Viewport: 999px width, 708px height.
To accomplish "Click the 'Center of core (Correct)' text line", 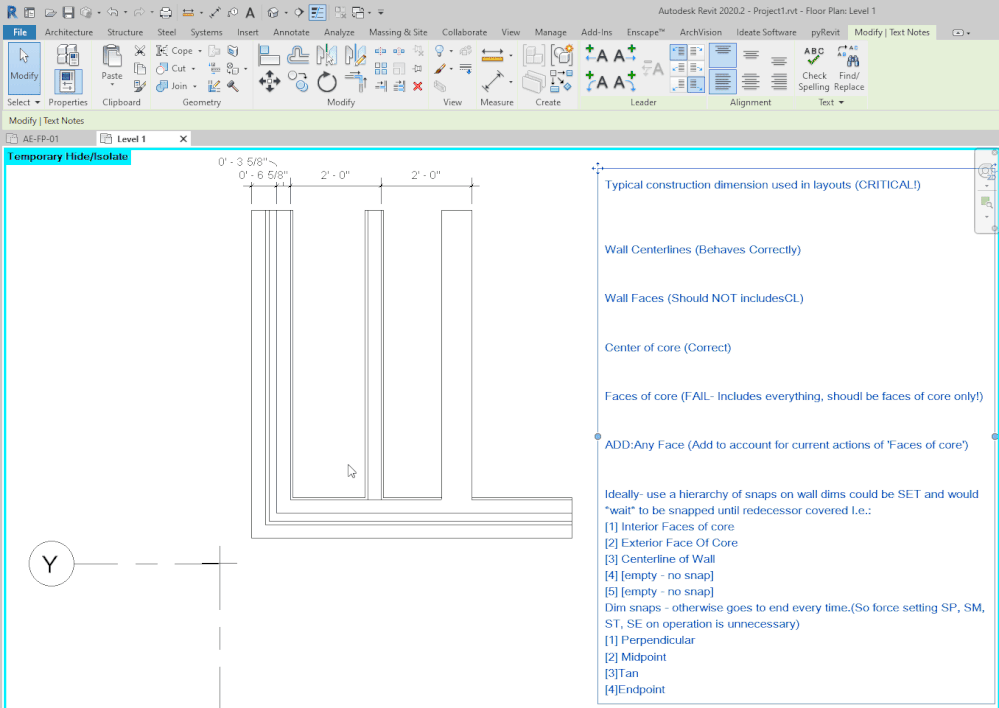I will pyautogui.click(x=668, y=347).
